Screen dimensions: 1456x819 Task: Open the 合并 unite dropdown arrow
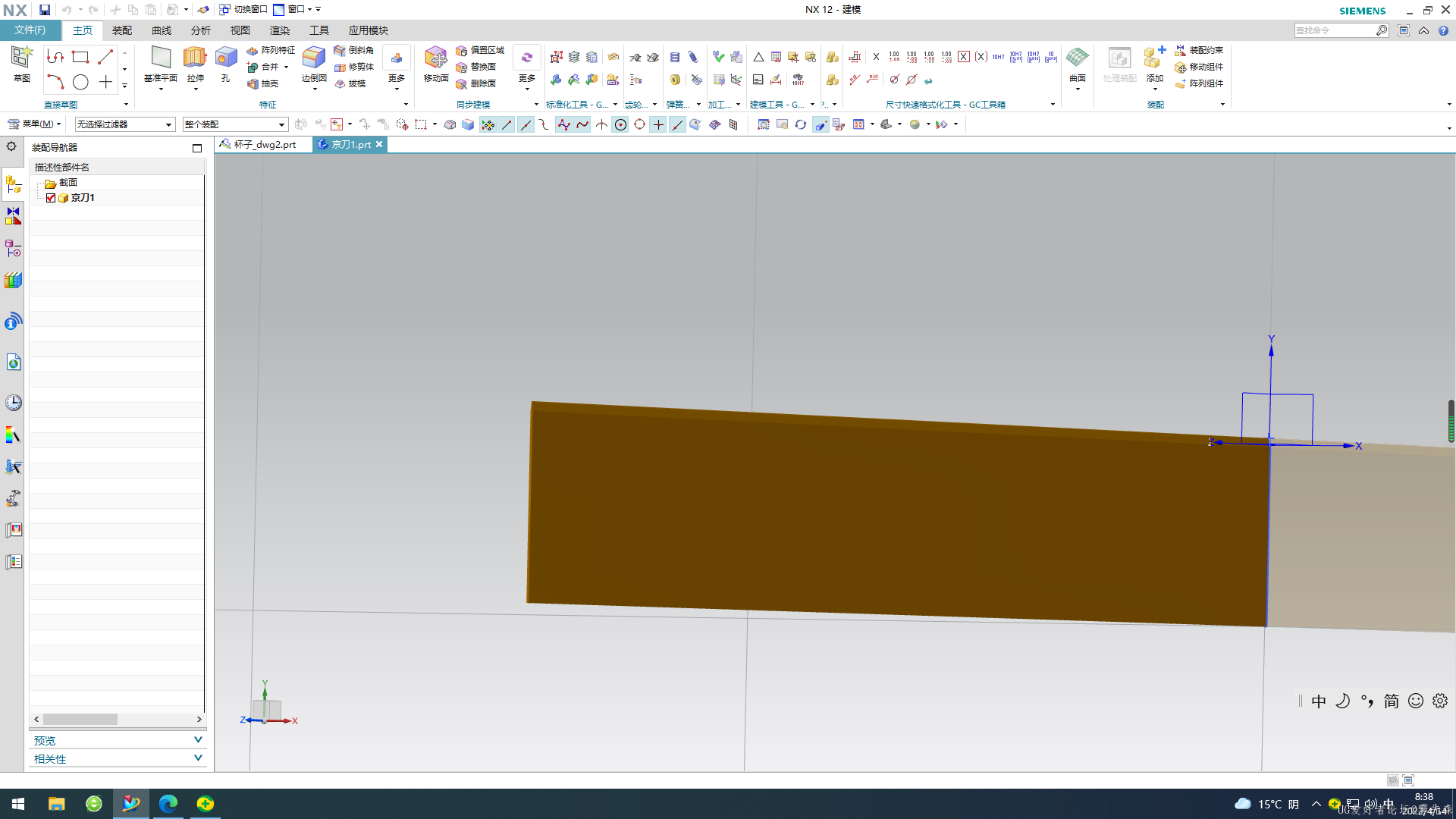(286, 67)
